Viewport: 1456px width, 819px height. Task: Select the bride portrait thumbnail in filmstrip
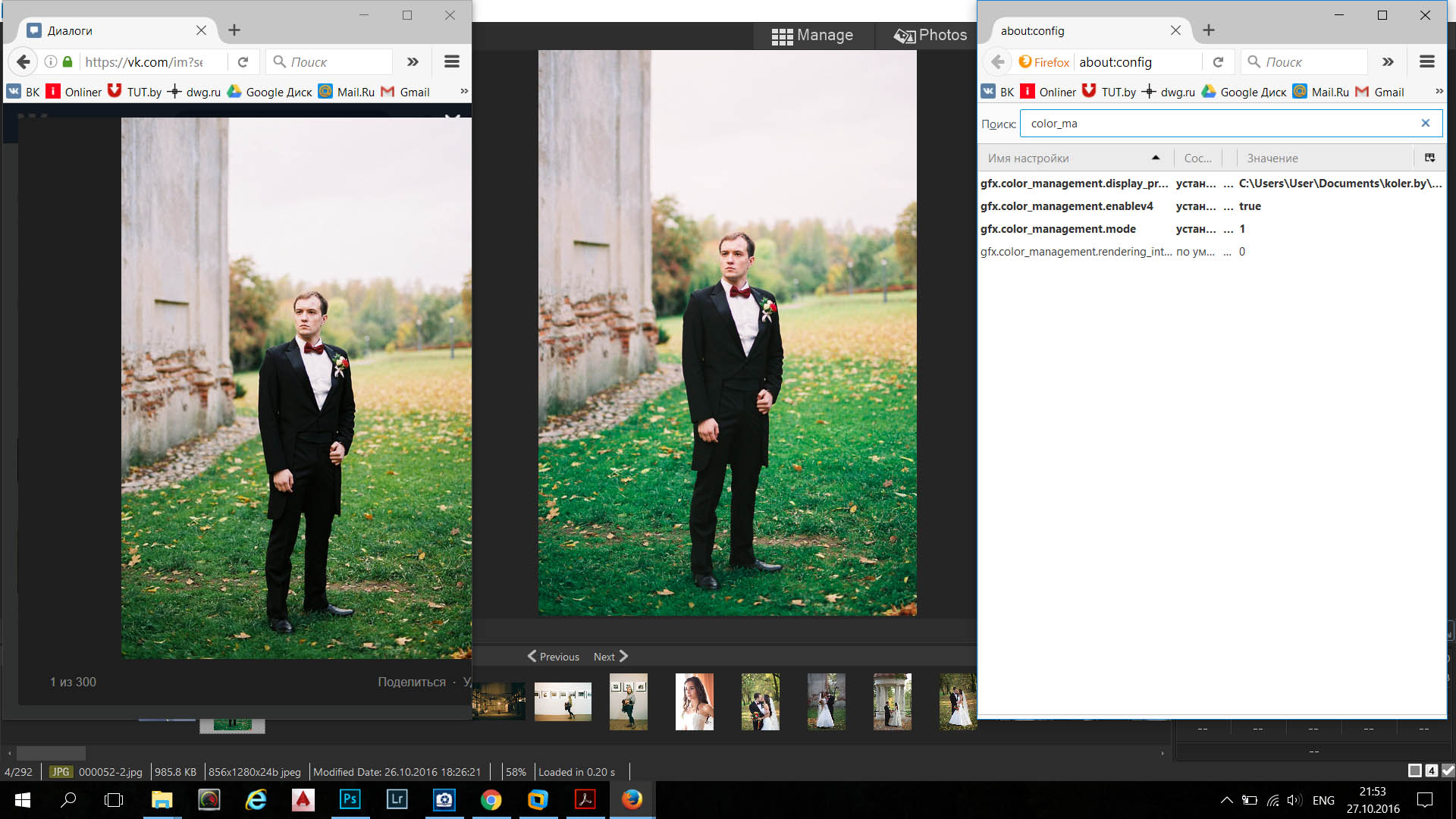(694, 701)
